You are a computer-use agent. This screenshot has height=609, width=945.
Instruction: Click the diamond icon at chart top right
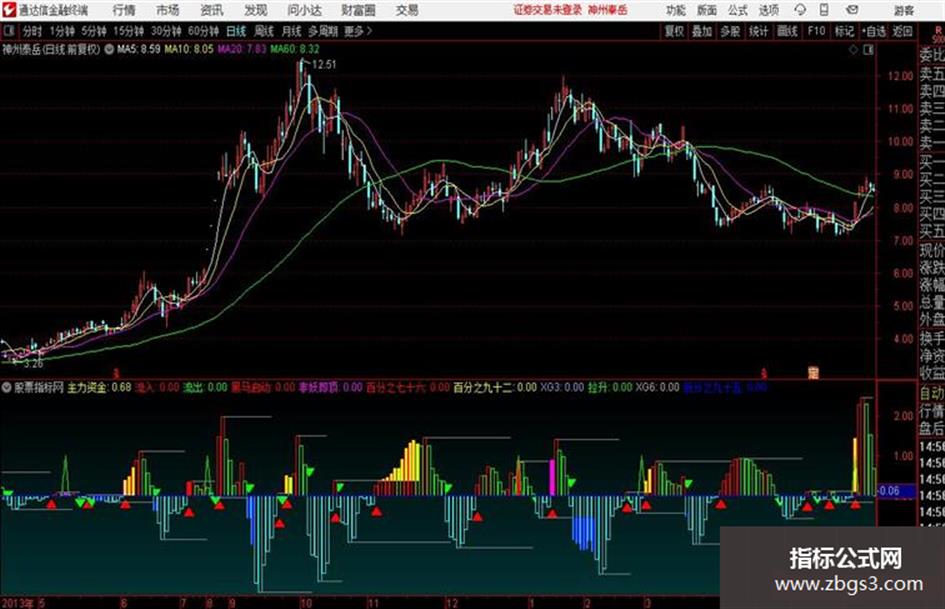pos(853,50)
